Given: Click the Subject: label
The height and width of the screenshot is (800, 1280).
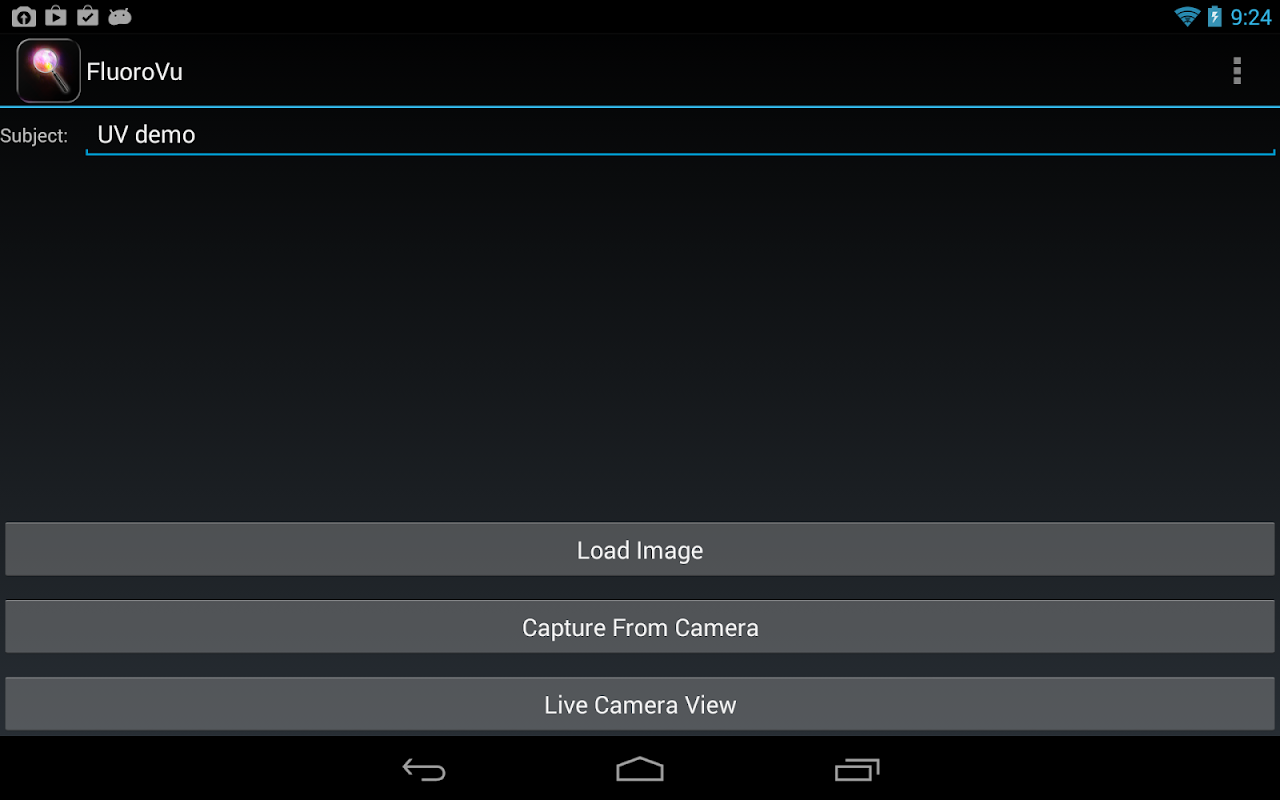Looking at the screenshot, I should pos(34,136).
